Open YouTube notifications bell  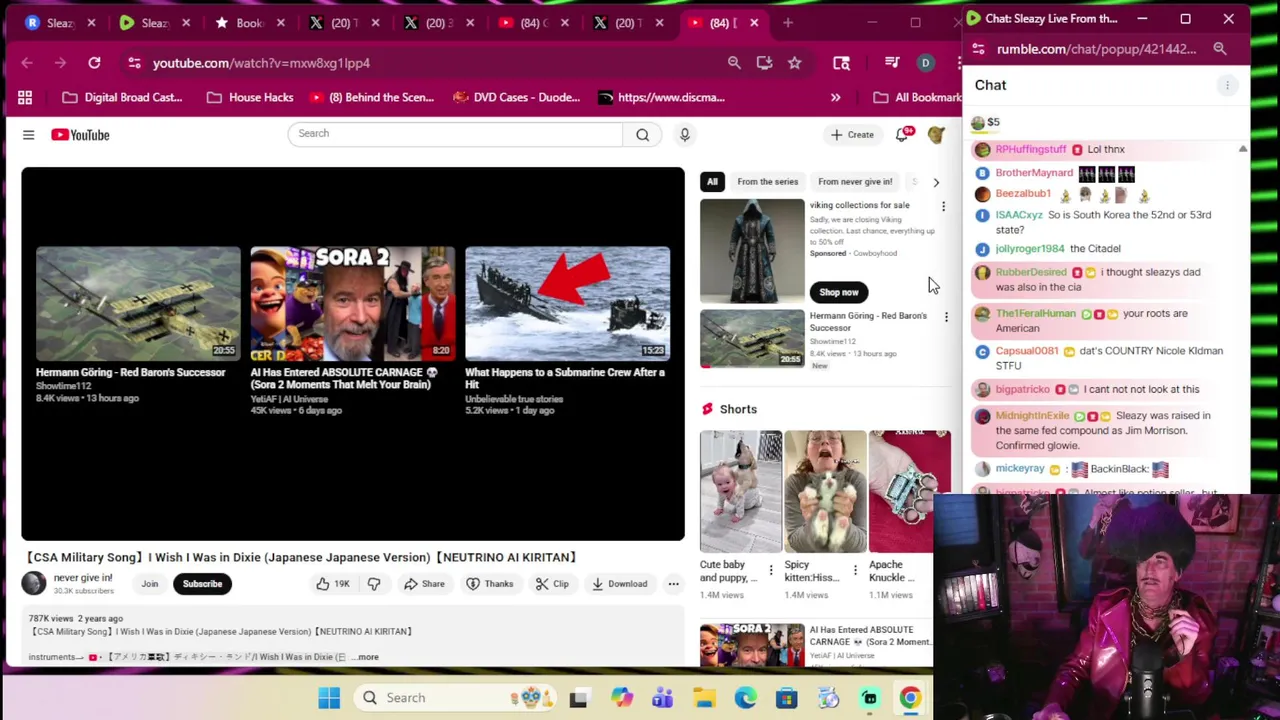coord(903,134)
